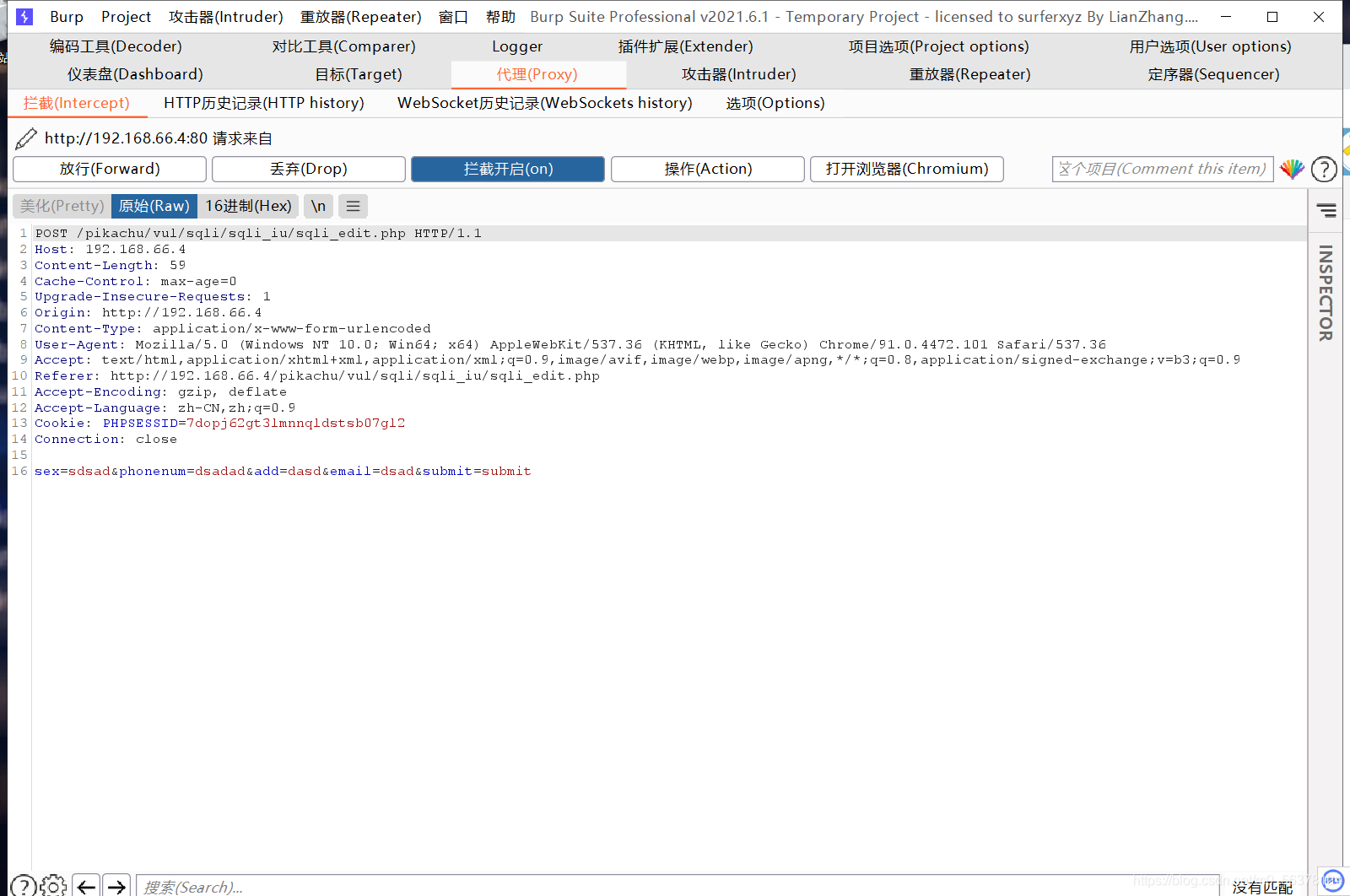
Task: Open the HTTP history sub-tab
Action: (264, 103)
